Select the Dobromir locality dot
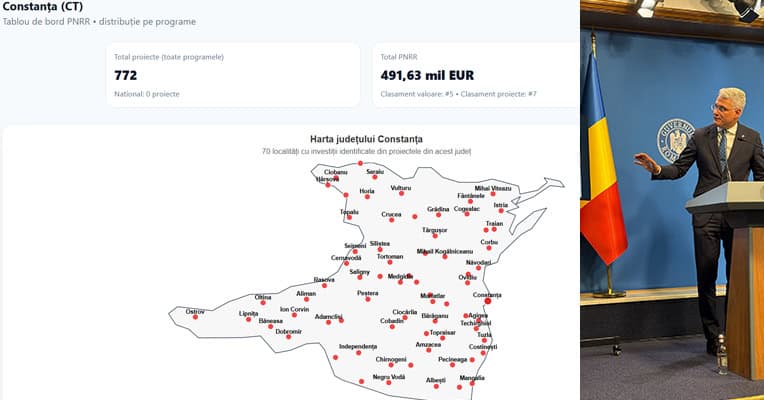The image size is (764, 400). [x=288, y=337]
